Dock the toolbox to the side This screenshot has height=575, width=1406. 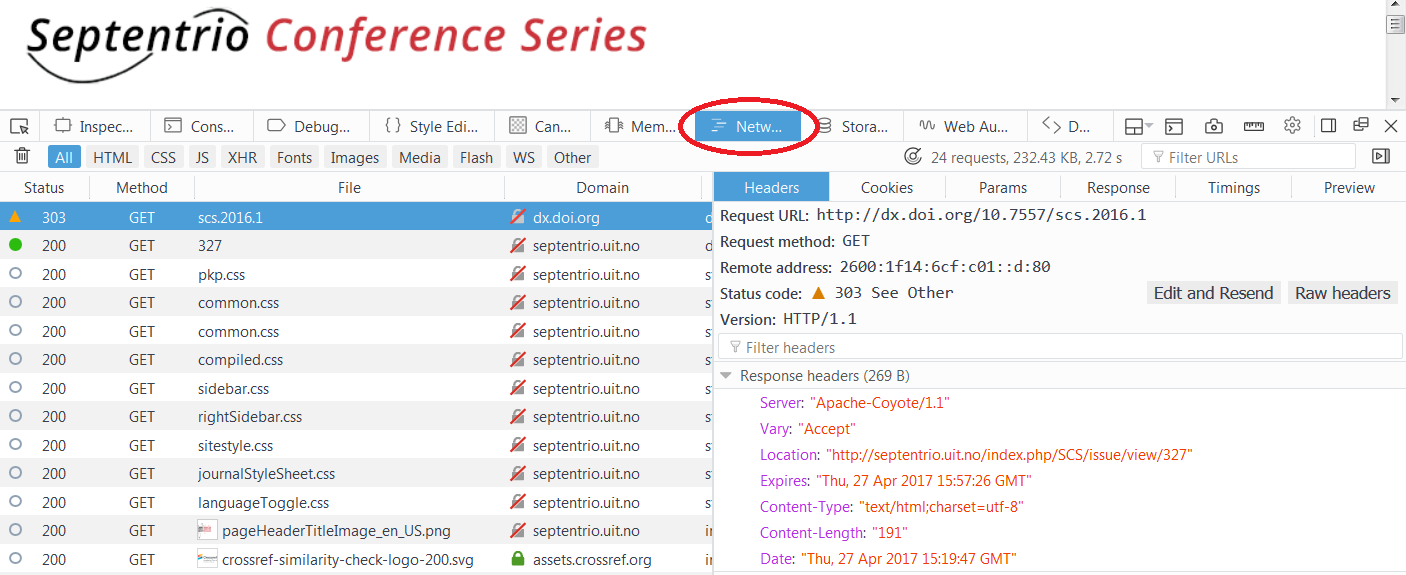coord(1328,126)
